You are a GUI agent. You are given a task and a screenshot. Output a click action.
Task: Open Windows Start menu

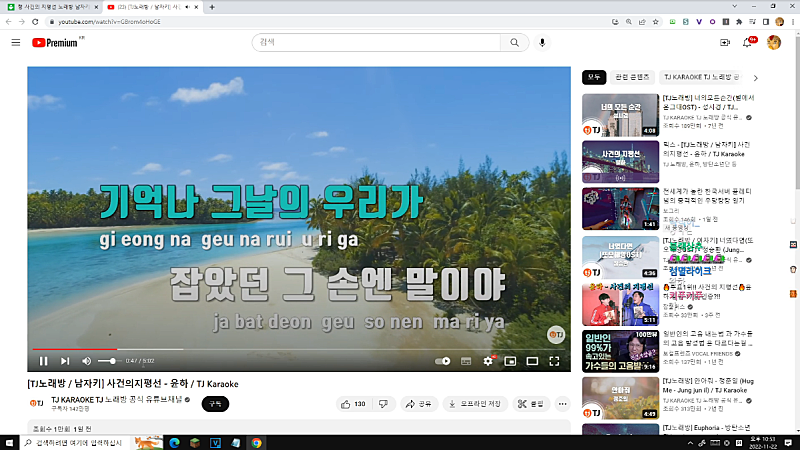coord(9,443)
